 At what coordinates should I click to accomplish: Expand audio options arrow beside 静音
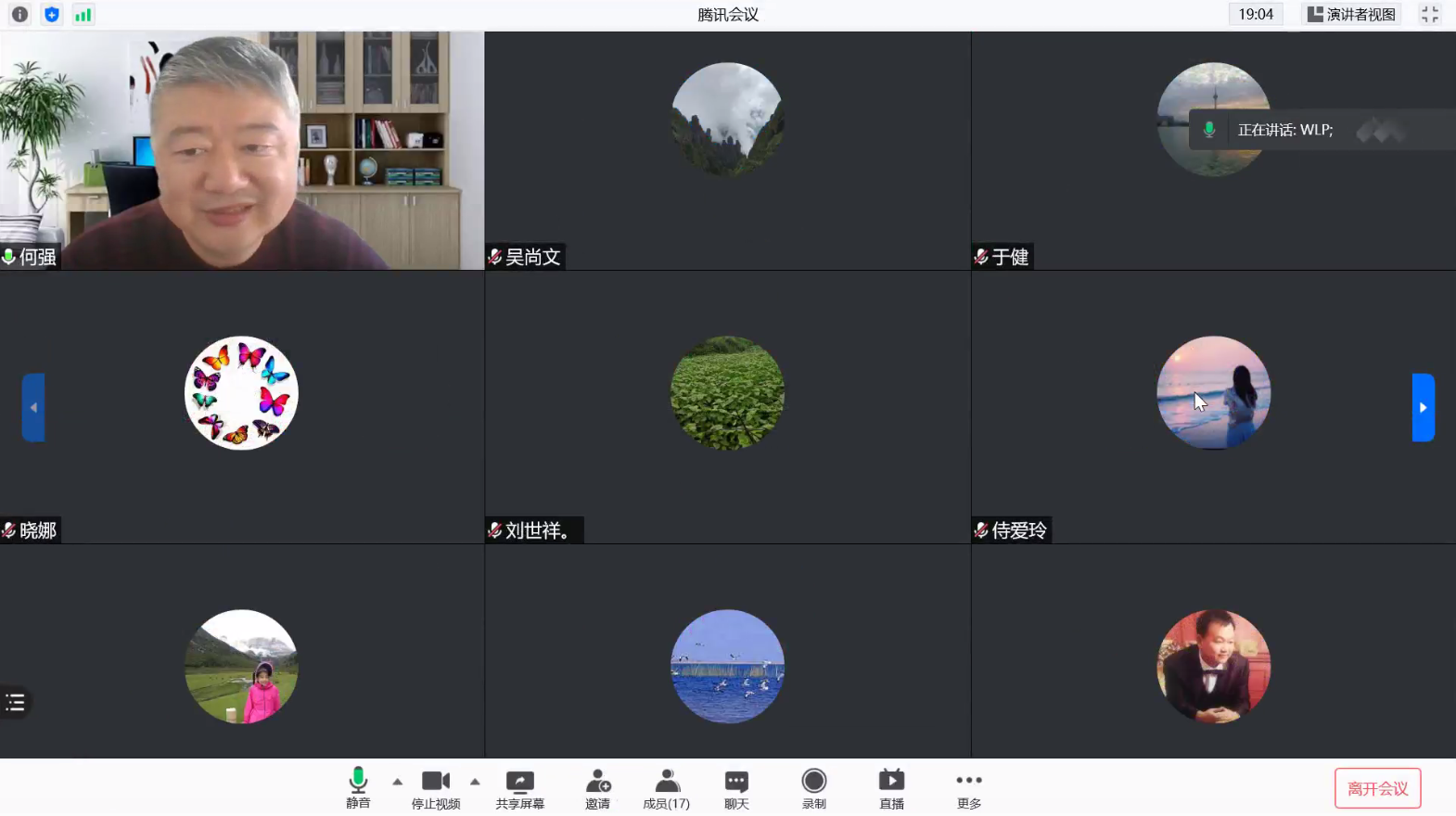pos(398,782)
